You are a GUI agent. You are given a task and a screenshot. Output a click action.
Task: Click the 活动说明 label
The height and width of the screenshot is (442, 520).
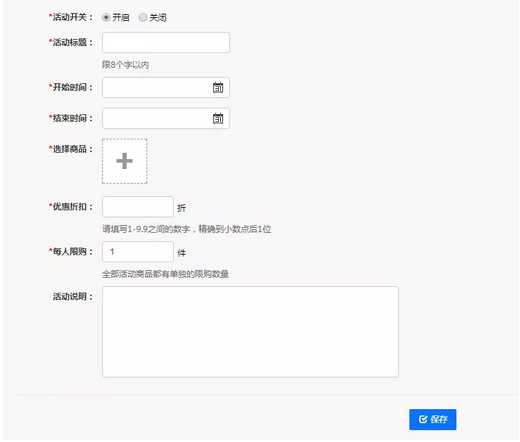73,296
